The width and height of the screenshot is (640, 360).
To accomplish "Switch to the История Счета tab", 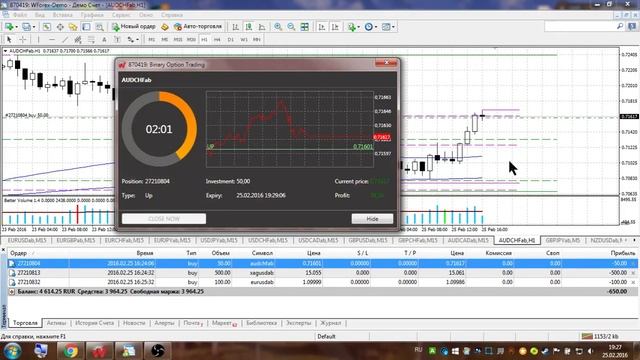I will tap(94, 323).
